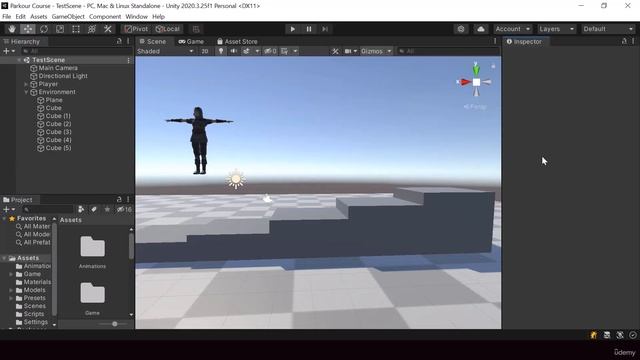The image size is (640, 360).
Task: Select the Inspector tab
Action: pyautogui.click(x=524, y=42)
